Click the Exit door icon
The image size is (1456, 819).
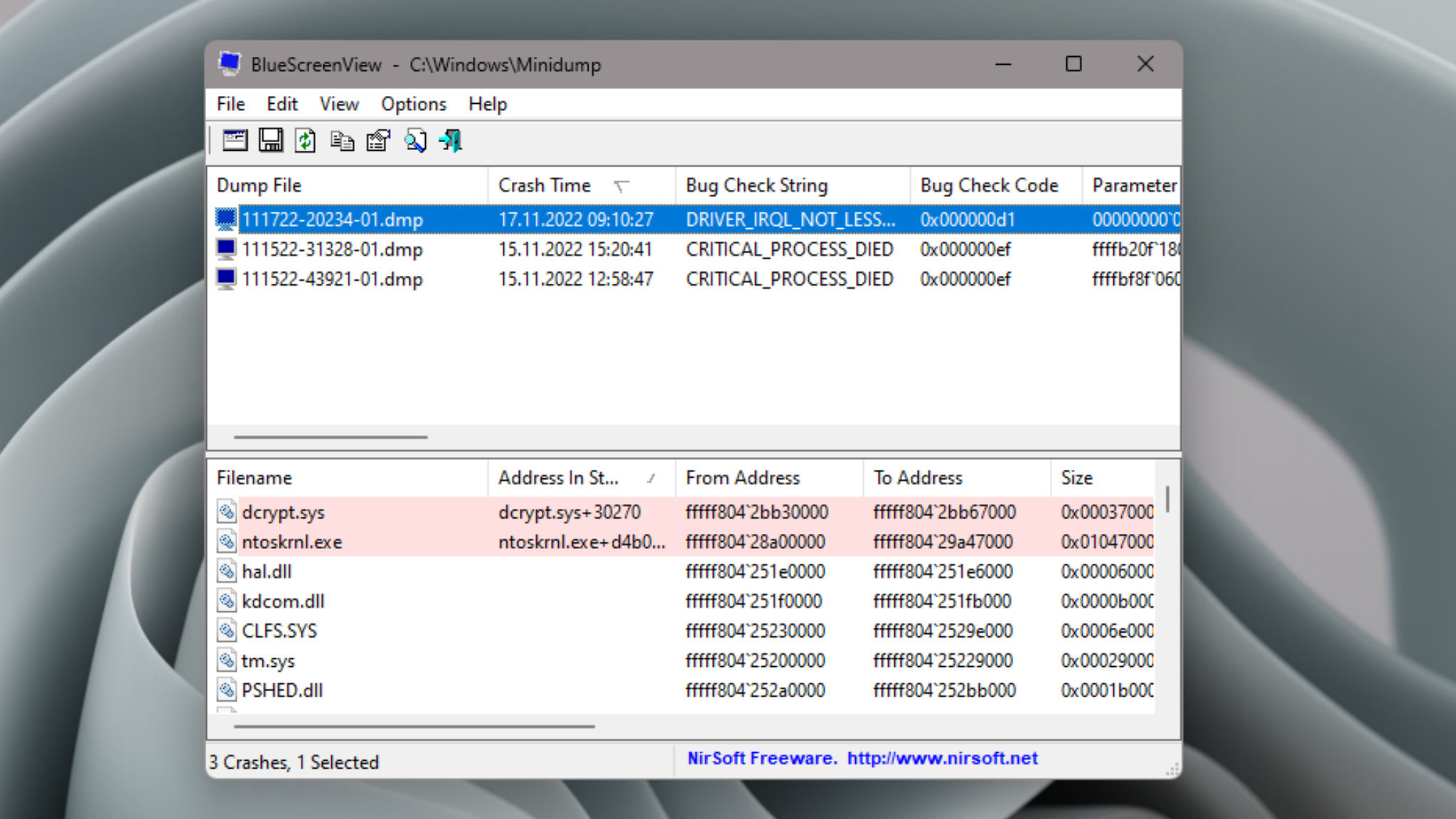(x=451, y=141)
